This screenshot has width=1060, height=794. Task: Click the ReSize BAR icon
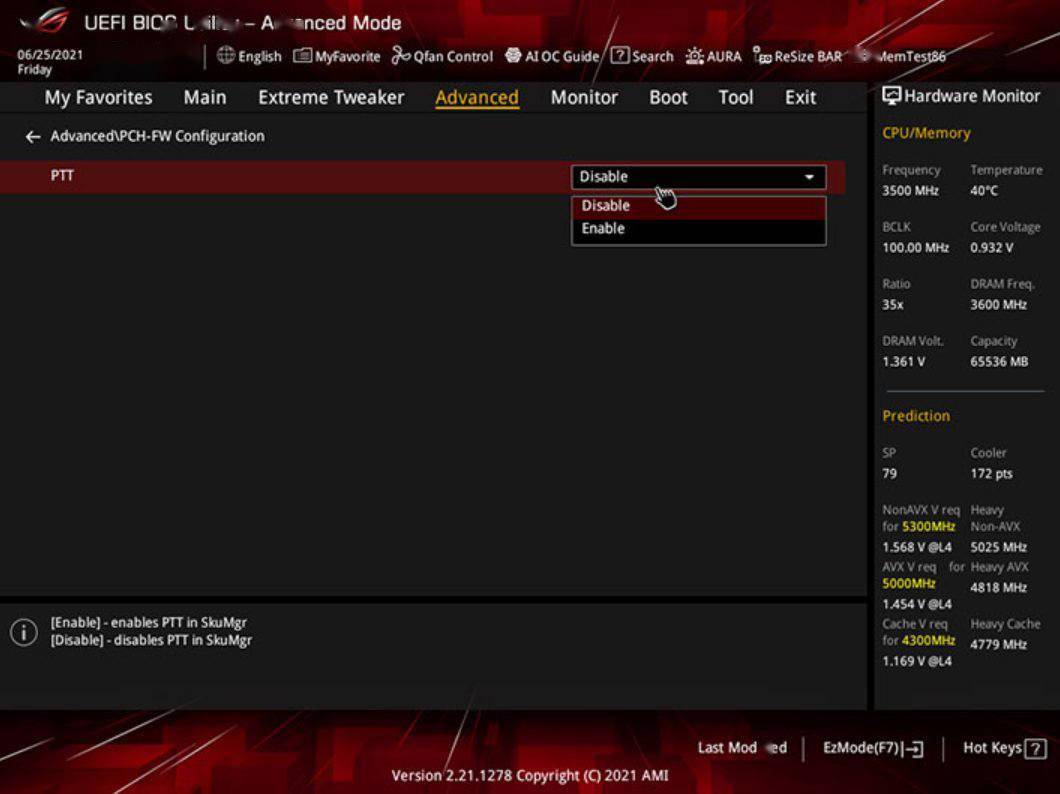pos(763,56)
